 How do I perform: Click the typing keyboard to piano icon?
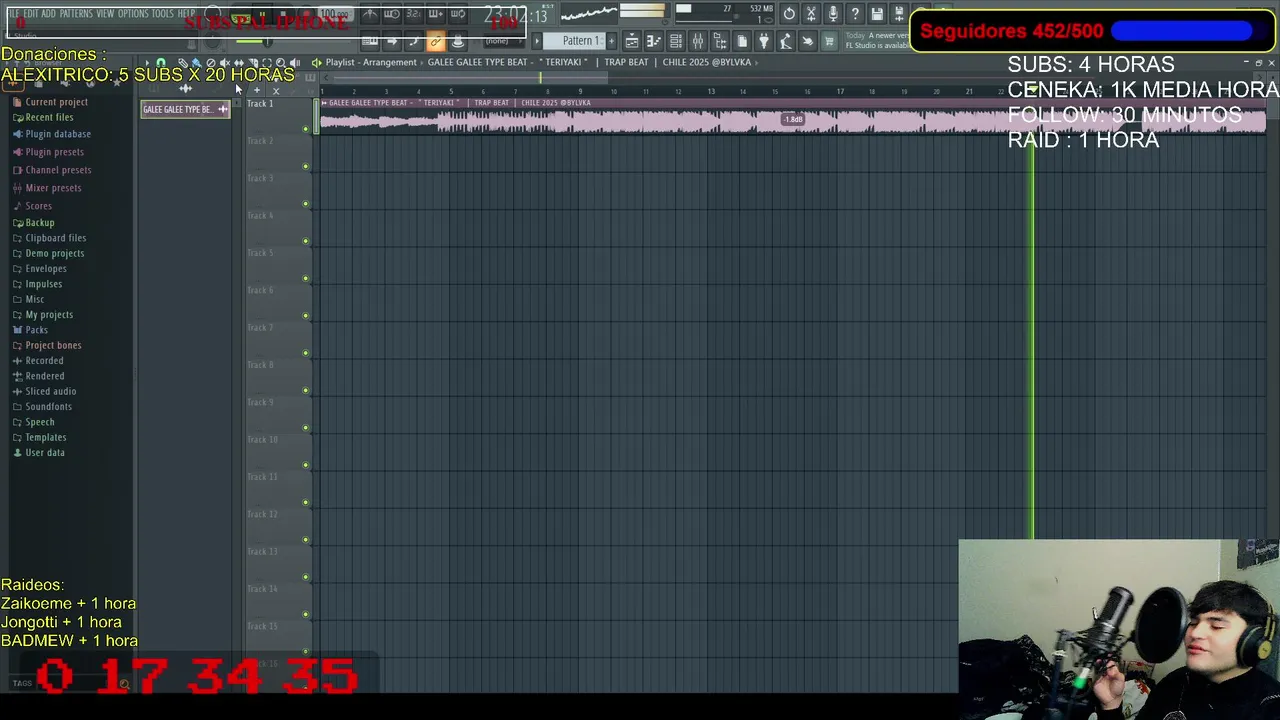(x=370, y=41)
